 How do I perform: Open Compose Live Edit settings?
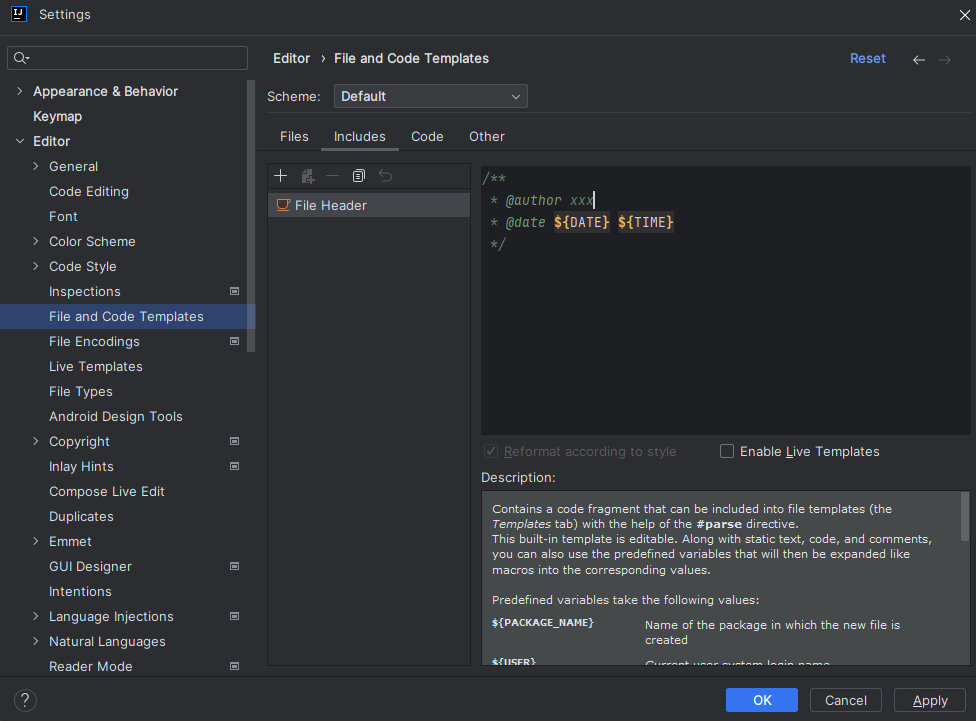click(106, 492)
